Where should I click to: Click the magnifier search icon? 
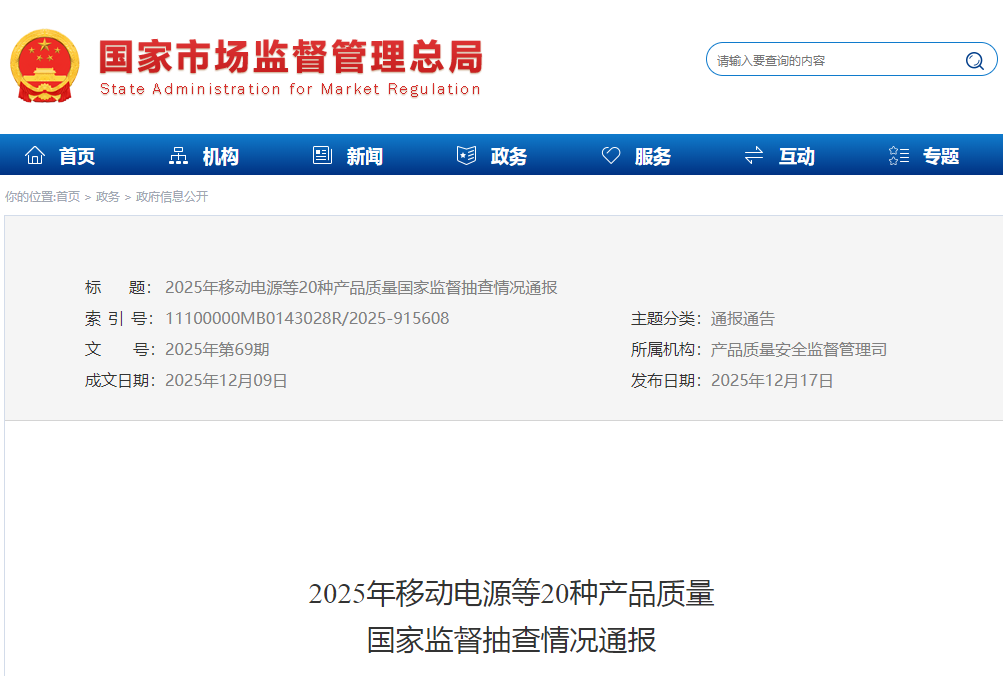[974, 61]
